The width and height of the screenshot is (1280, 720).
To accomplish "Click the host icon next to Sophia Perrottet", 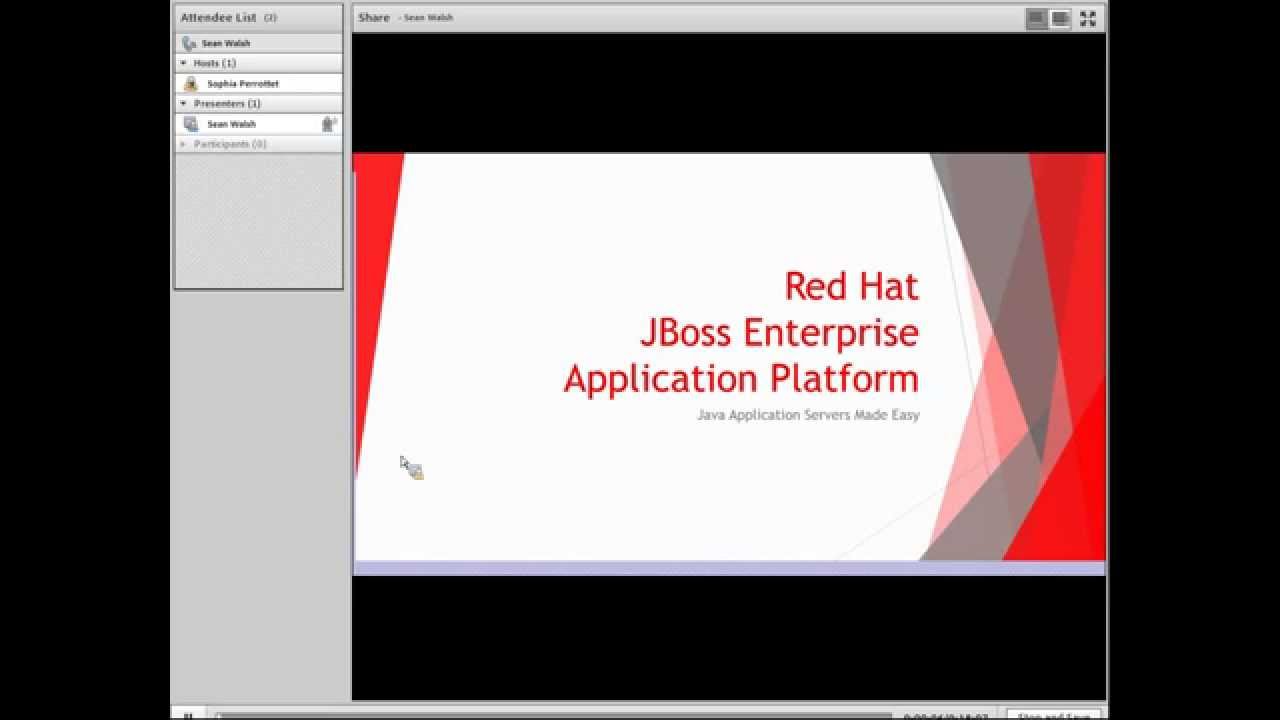I will click(191, 84).
